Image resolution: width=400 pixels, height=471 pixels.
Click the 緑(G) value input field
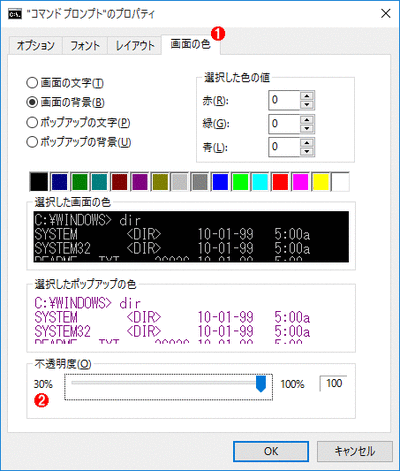284,124
